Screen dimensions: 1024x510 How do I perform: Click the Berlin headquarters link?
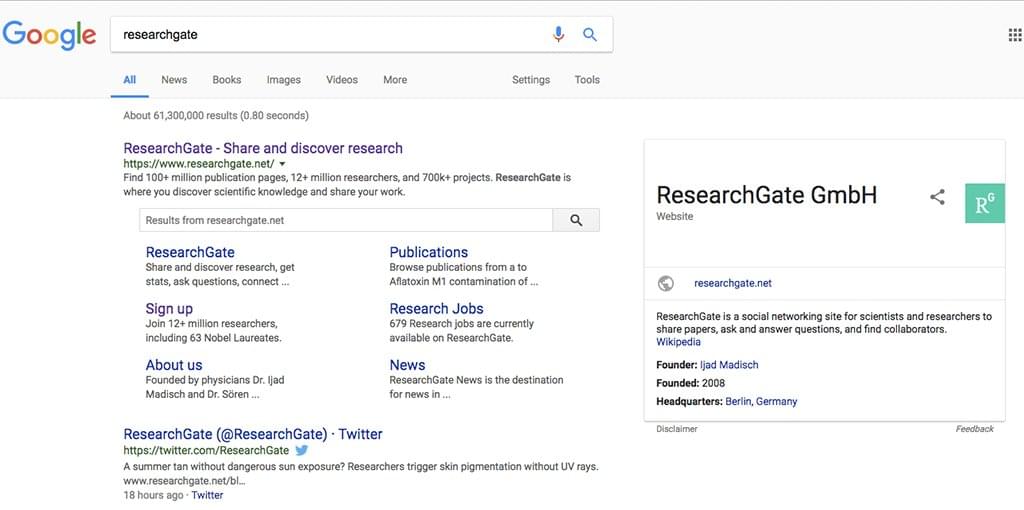pos(739,402)
